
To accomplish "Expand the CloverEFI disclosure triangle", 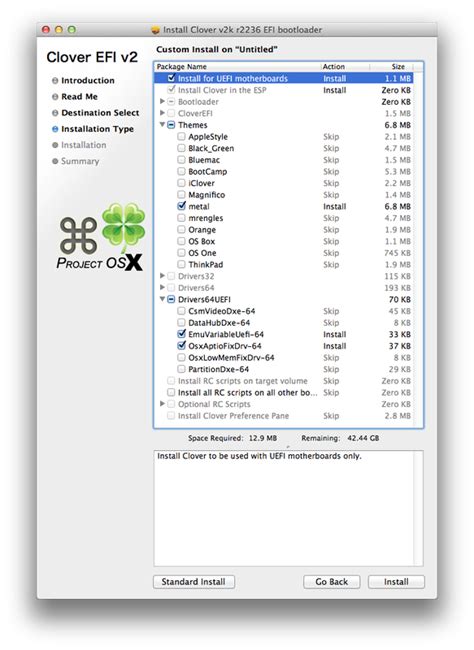I will pyautogui.click(x=162, y=113).
